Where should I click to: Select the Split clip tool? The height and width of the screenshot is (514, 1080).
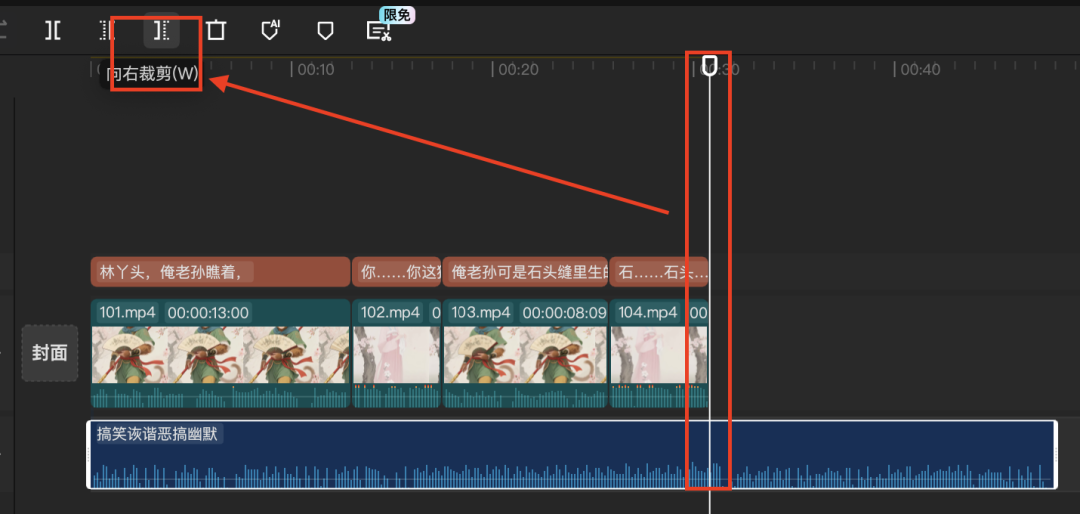pyautogui.click(x=53, y=31)
